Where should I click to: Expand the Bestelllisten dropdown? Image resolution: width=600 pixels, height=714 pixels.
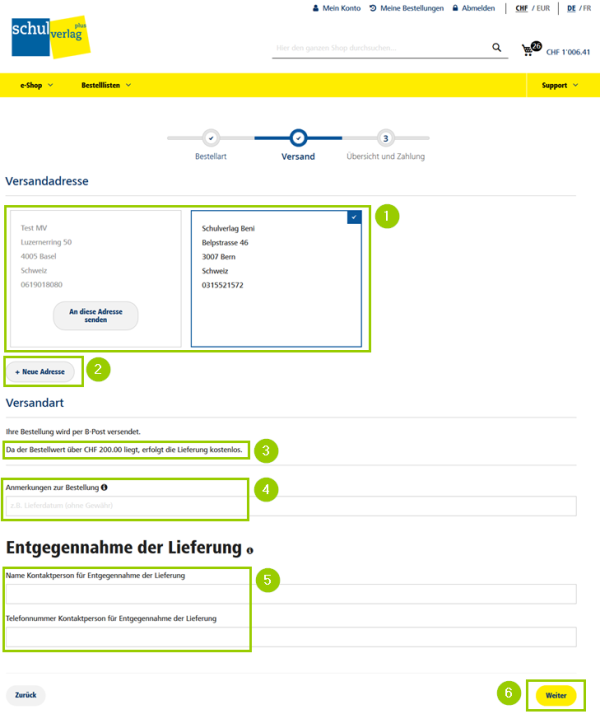click(x=106, y=85)
